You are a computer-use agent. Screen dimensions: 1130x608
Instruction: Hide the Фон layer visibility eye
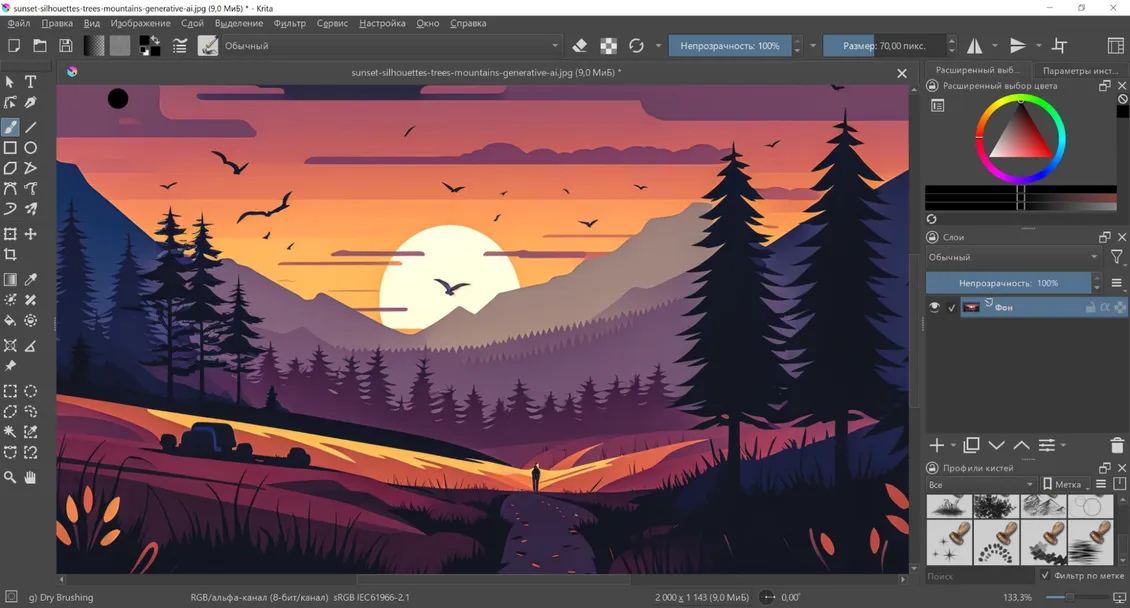[933, 307]
